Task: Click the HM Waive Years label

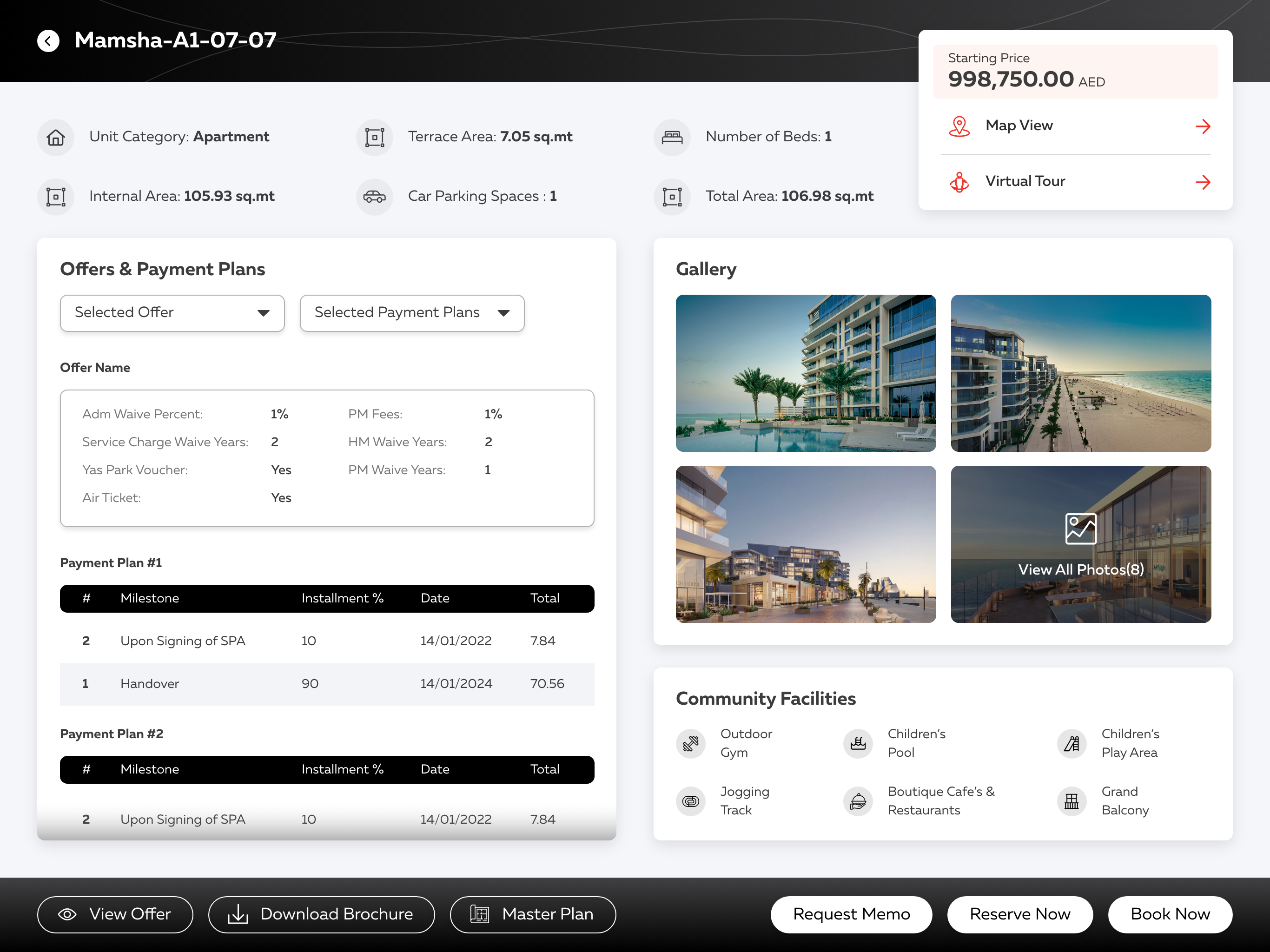Action: click(x=397, y=442)
